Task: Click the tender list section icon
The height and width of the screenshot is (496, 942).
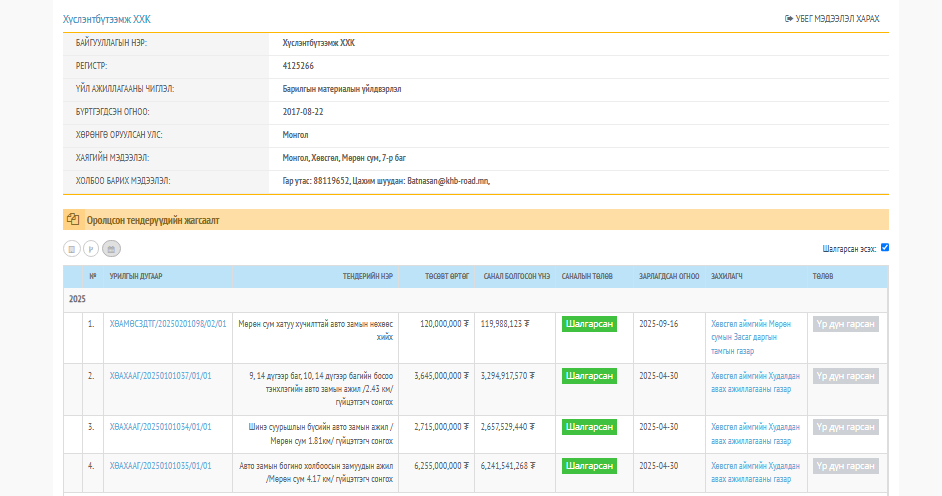Action: 73,219
